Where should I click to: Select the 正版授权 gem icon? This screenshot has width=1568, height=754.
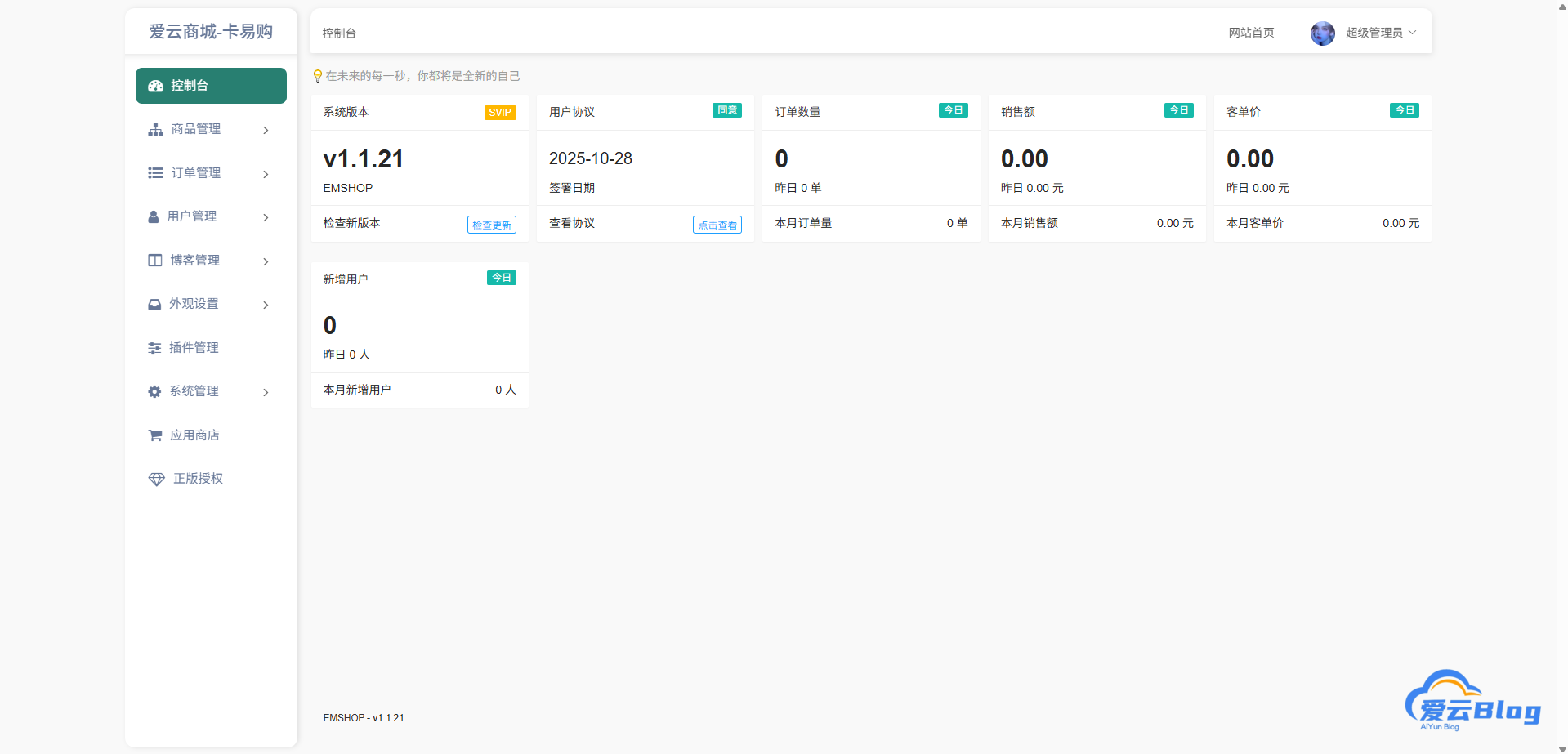155,479
